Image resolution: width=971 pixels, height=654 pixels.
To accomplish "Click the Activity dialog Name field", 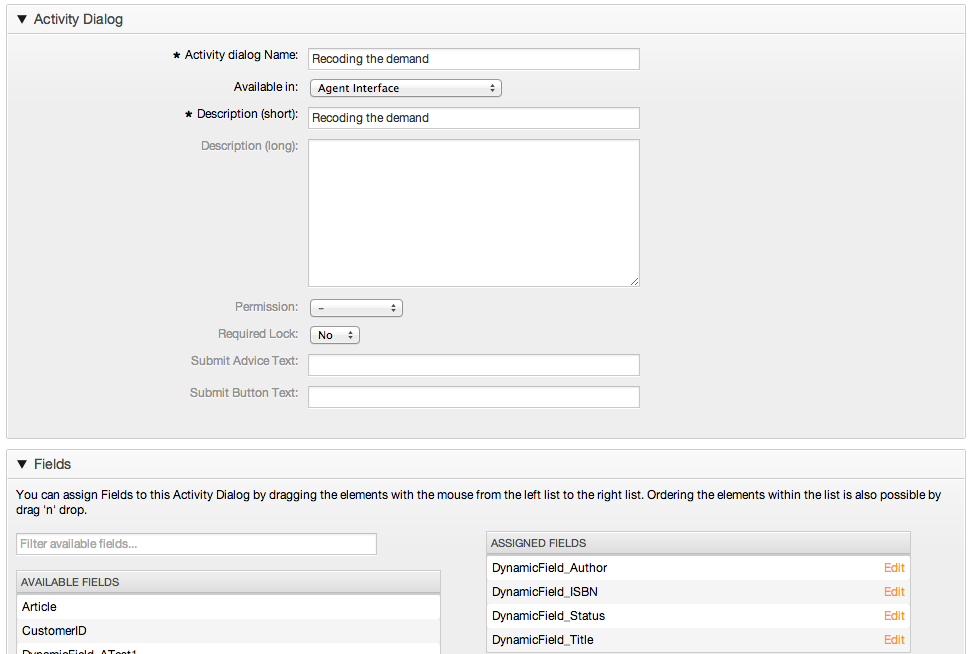I will point(473,59).
